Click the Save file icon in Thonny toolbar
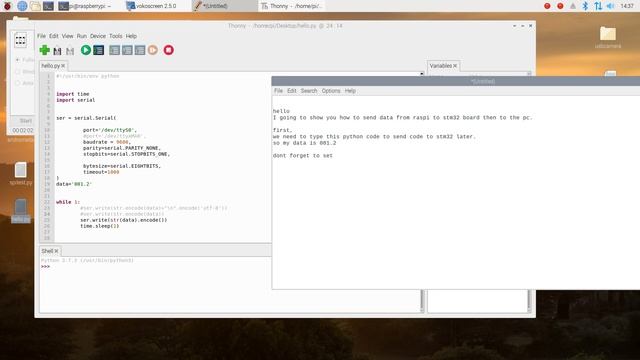Image resolution: width=640 pixels, height=360 pixels. point(70,51)
